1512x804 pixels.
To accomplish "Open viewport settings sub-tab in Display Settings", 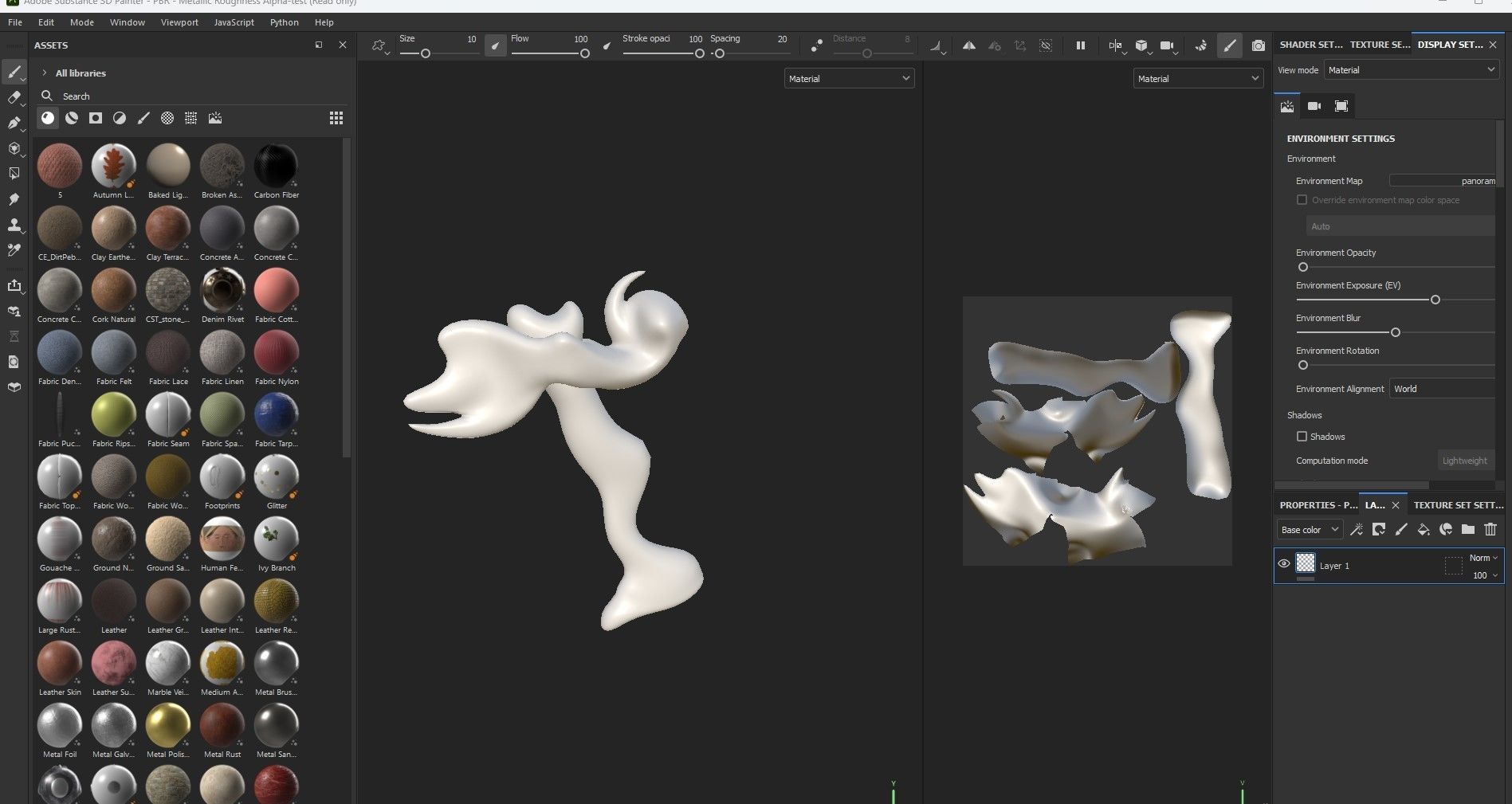I will [x=1341, y=106].
